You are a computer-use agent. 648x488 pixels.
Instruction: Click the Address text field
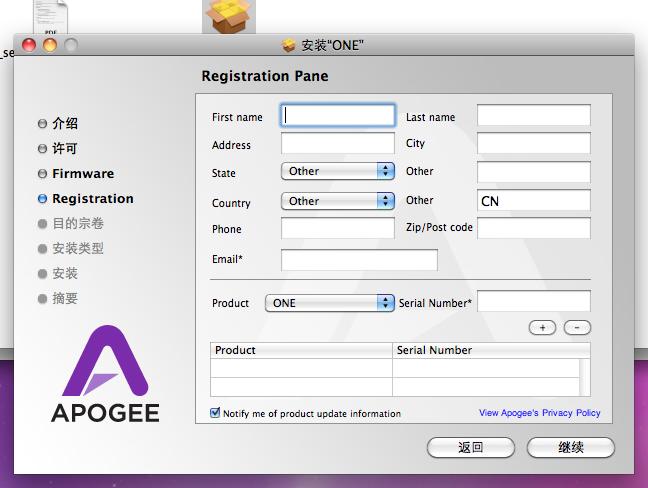[338, 143]
